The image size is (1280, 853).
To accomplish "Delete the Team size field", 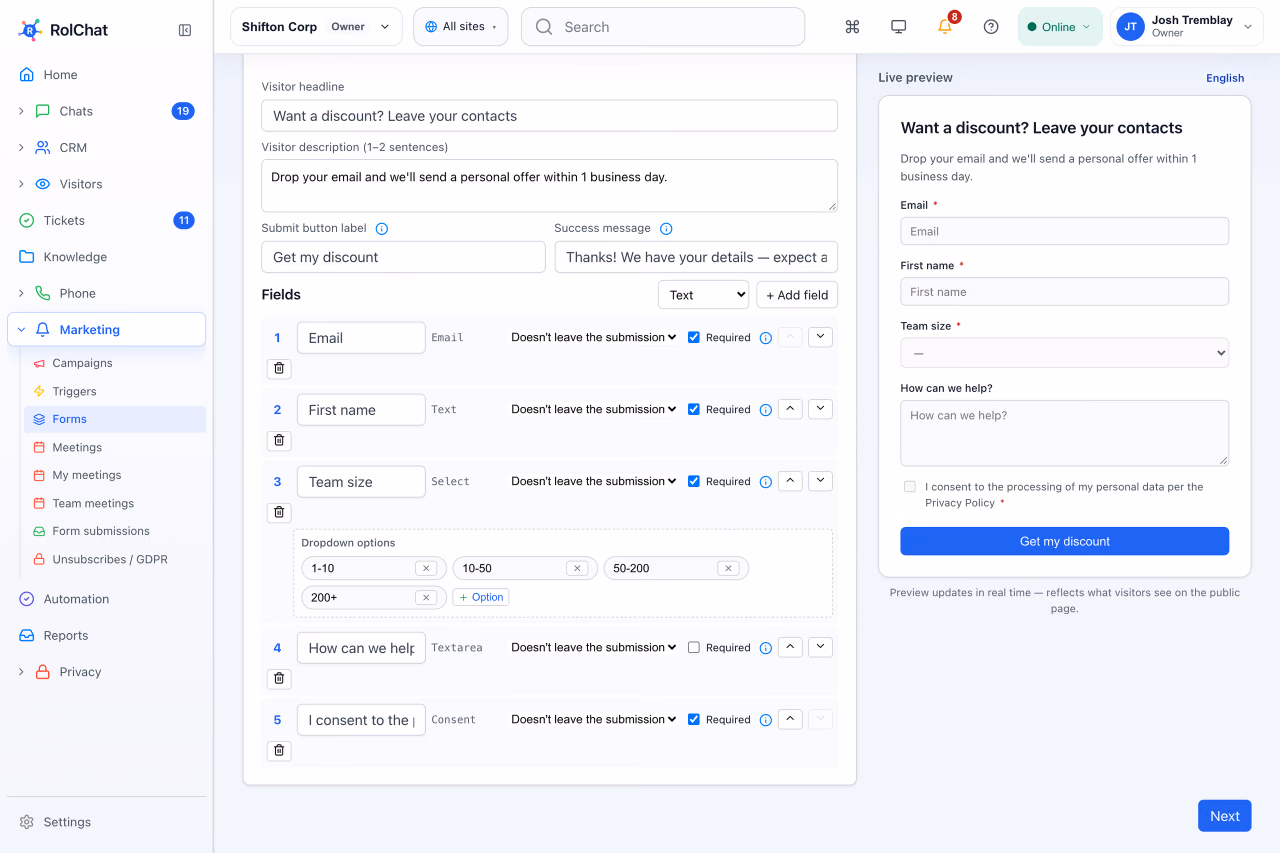I will 279,512.
